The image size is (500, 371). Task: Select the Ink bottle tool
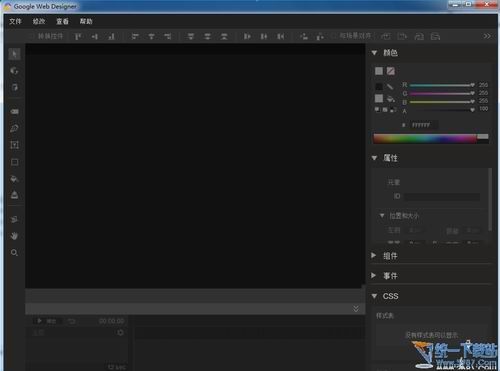[x=14, y=195]
